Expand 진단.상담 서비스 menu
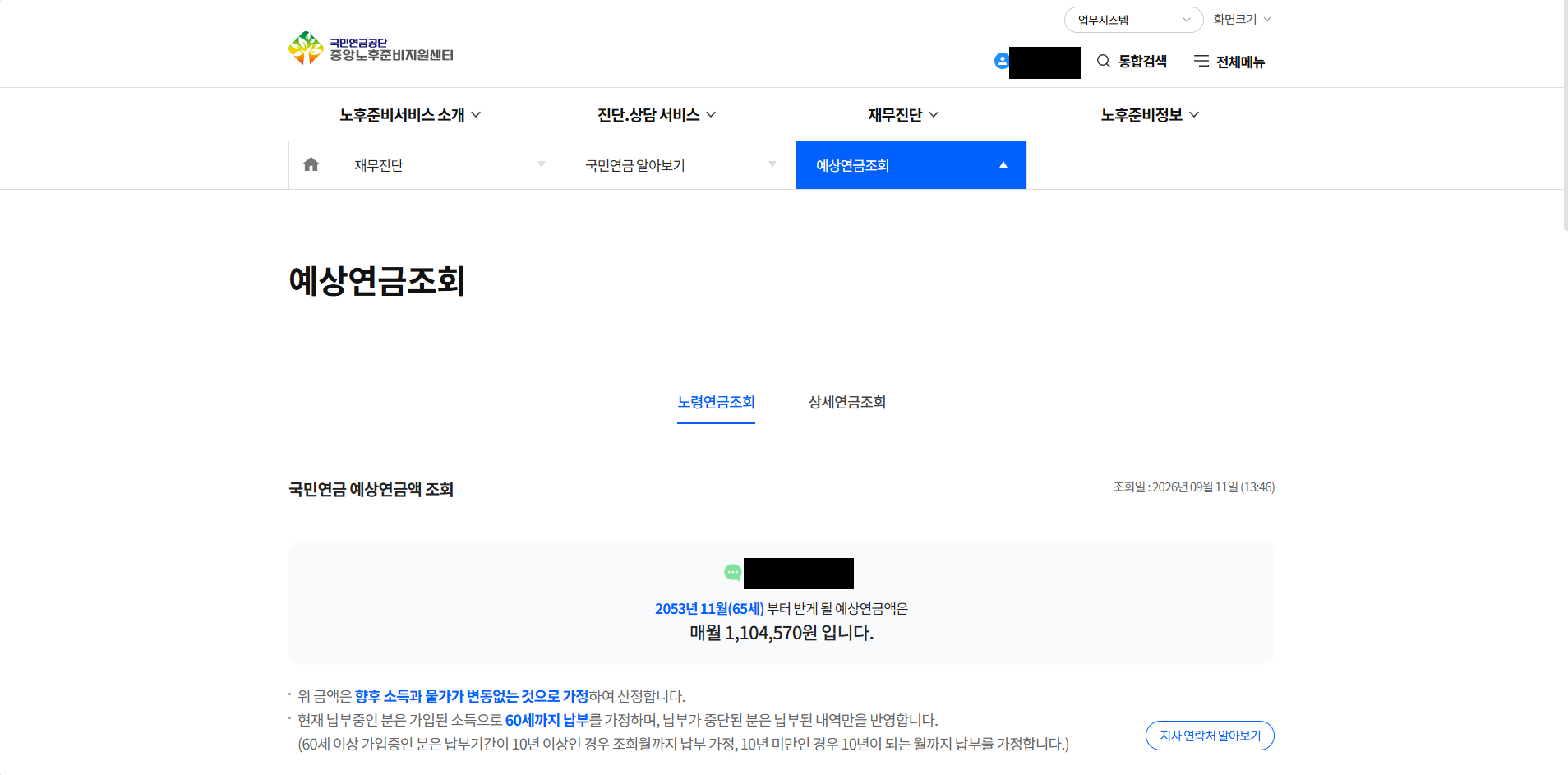 (657, 115)
